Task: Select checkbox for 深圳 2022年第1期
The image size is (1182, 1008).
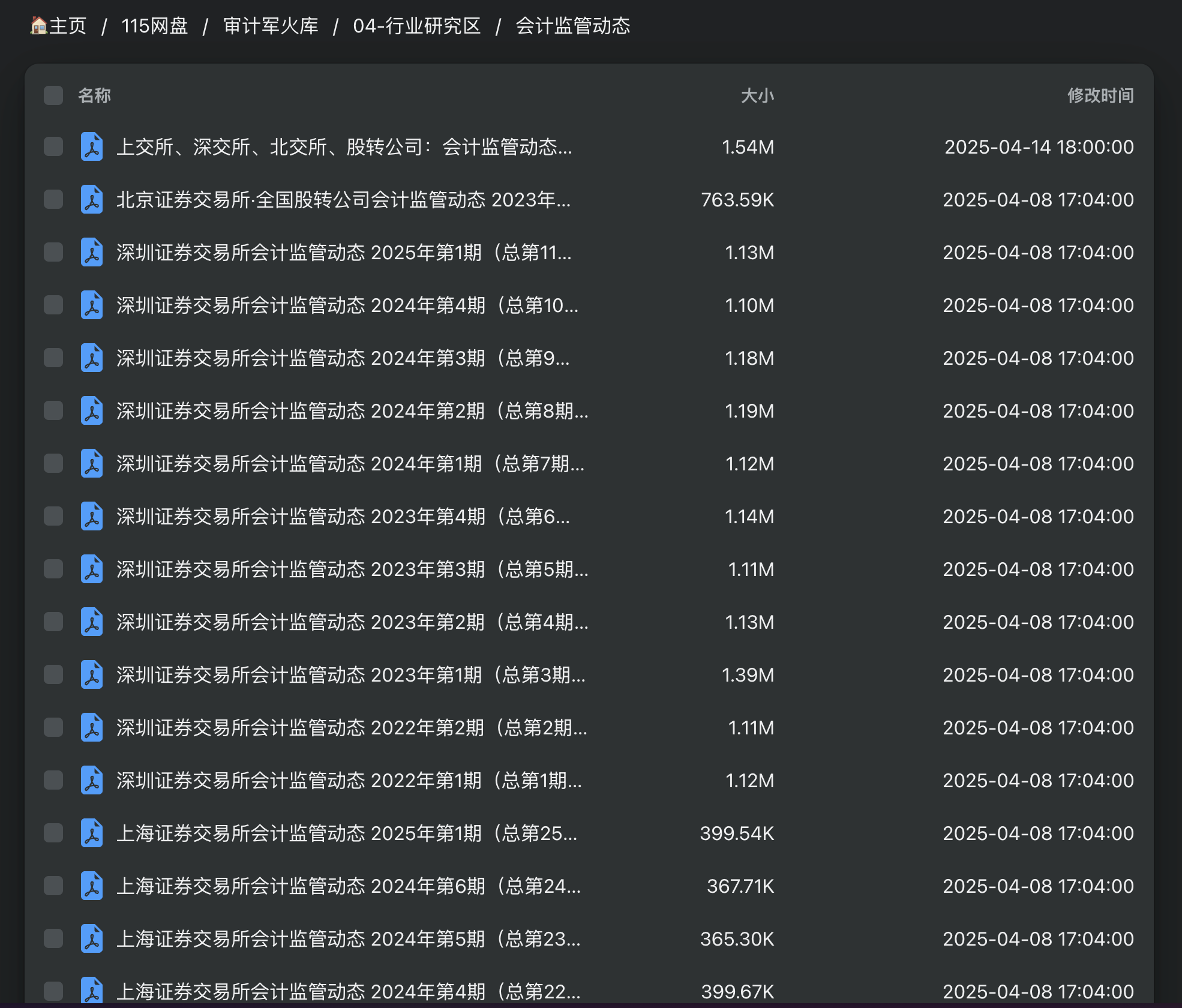Action: [53, 781]
